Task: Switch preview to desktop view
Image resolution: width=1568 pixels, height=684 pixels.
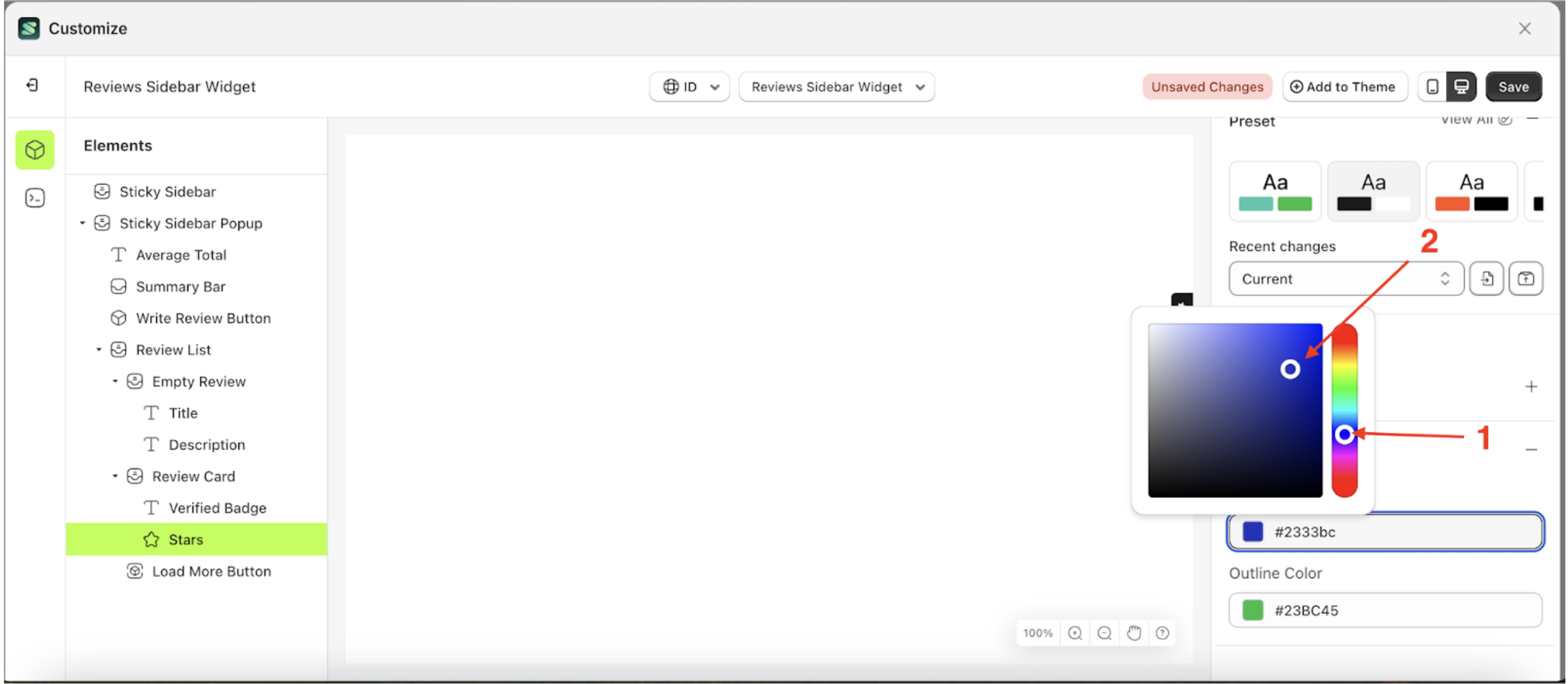Action: pyautogui.click(x=1462, y=86)
